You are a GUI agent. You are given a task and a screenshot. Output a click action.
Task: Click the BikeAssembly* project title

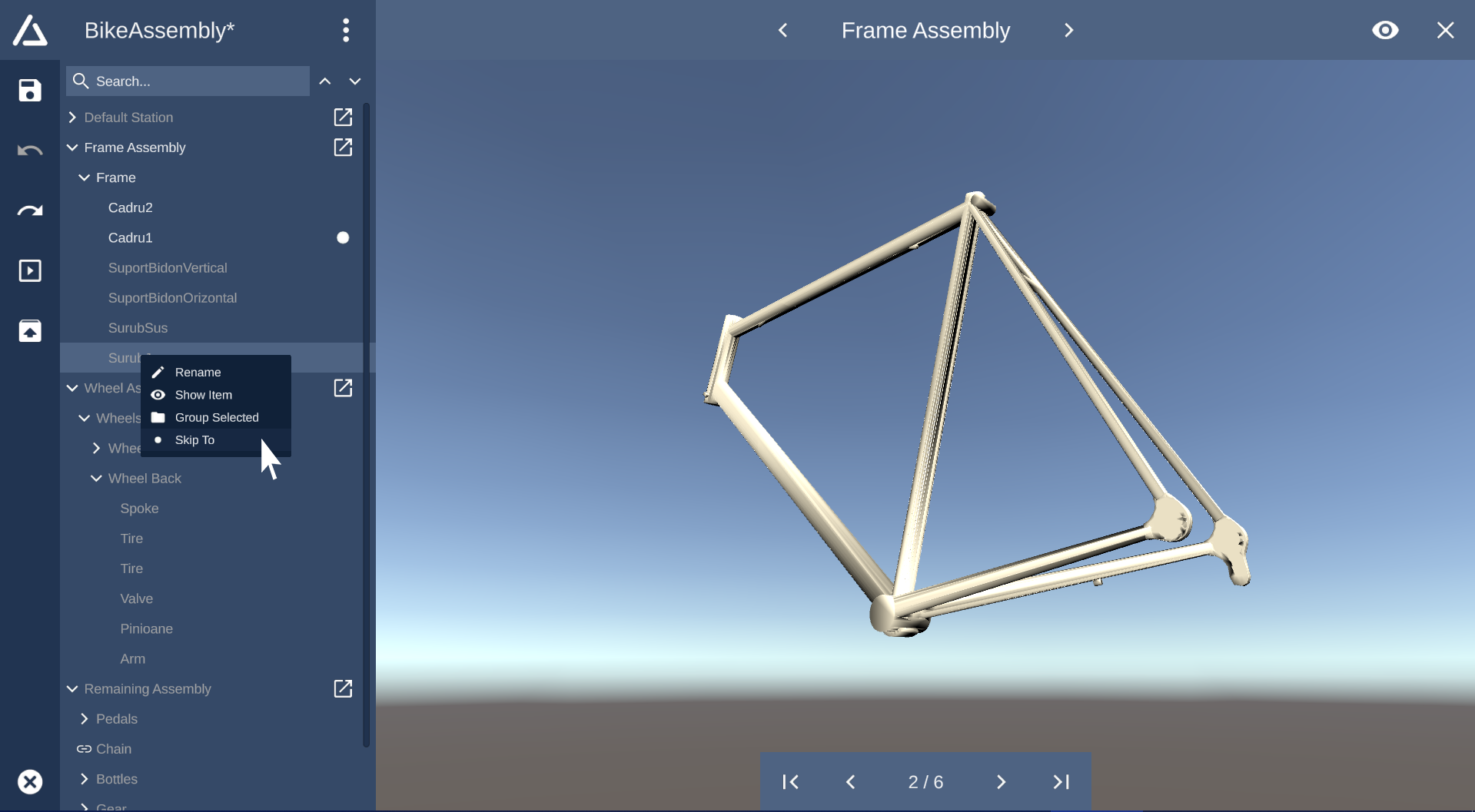tap(159, 31)
